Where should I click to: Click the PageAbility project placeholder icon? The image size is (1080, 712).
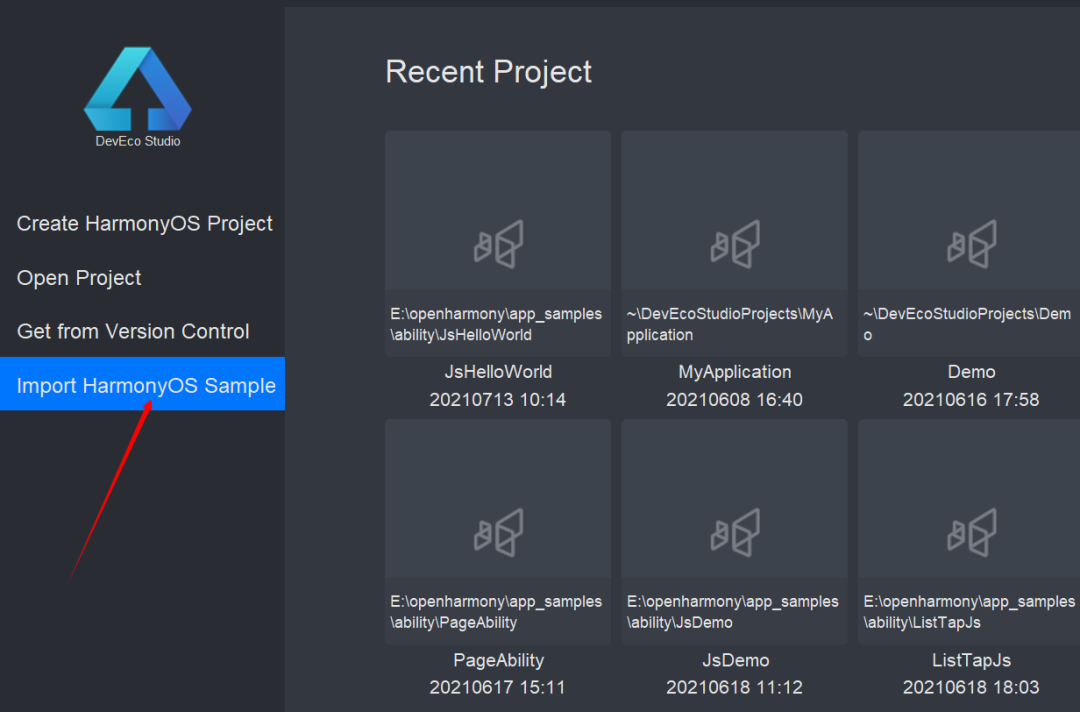pos(498,533)
